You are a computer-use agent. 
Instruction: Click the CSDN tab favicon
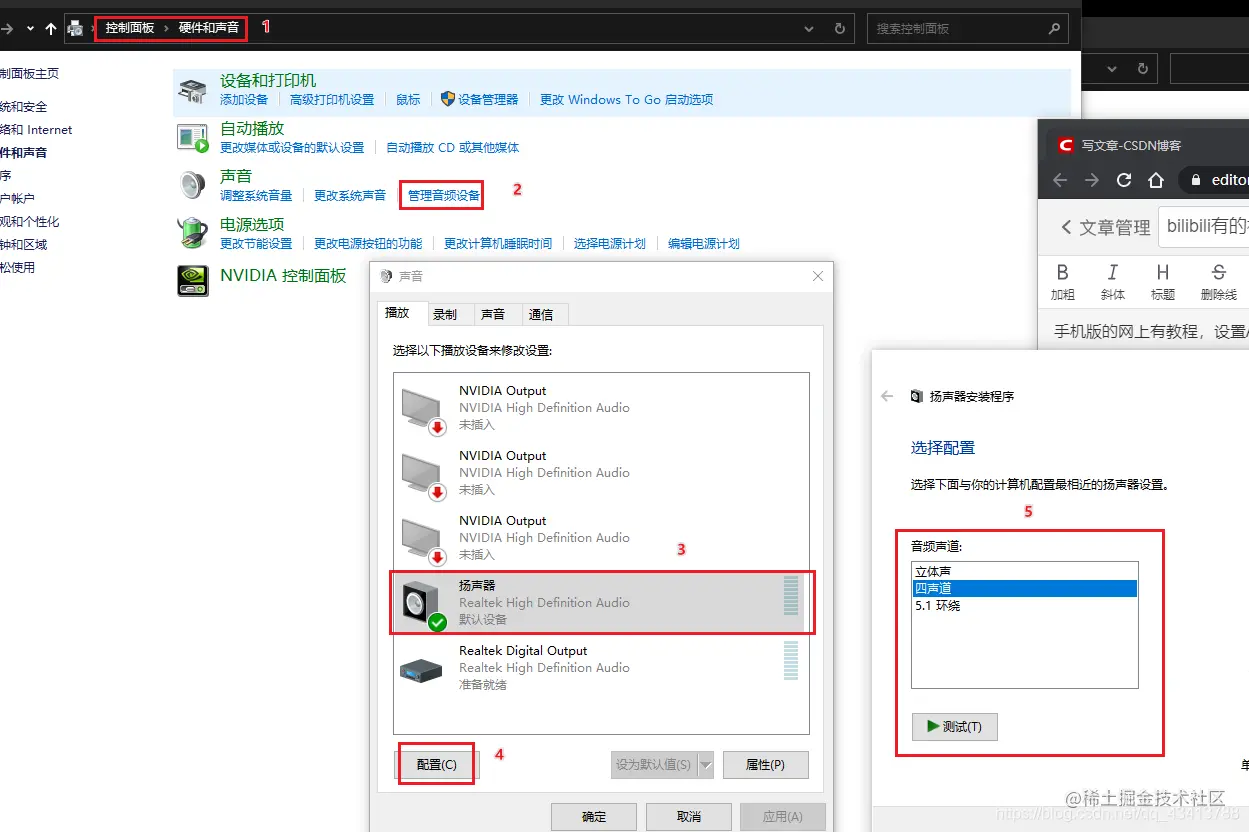[x=1065, y=145]
